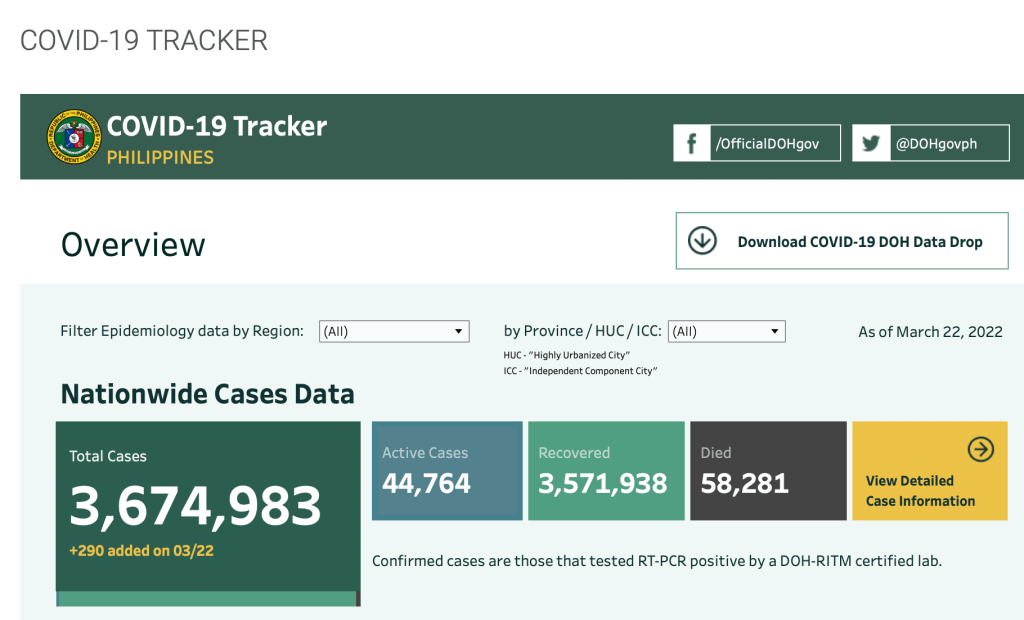
Task: Select the Total Cases tile
Action: tap(207, 506)
